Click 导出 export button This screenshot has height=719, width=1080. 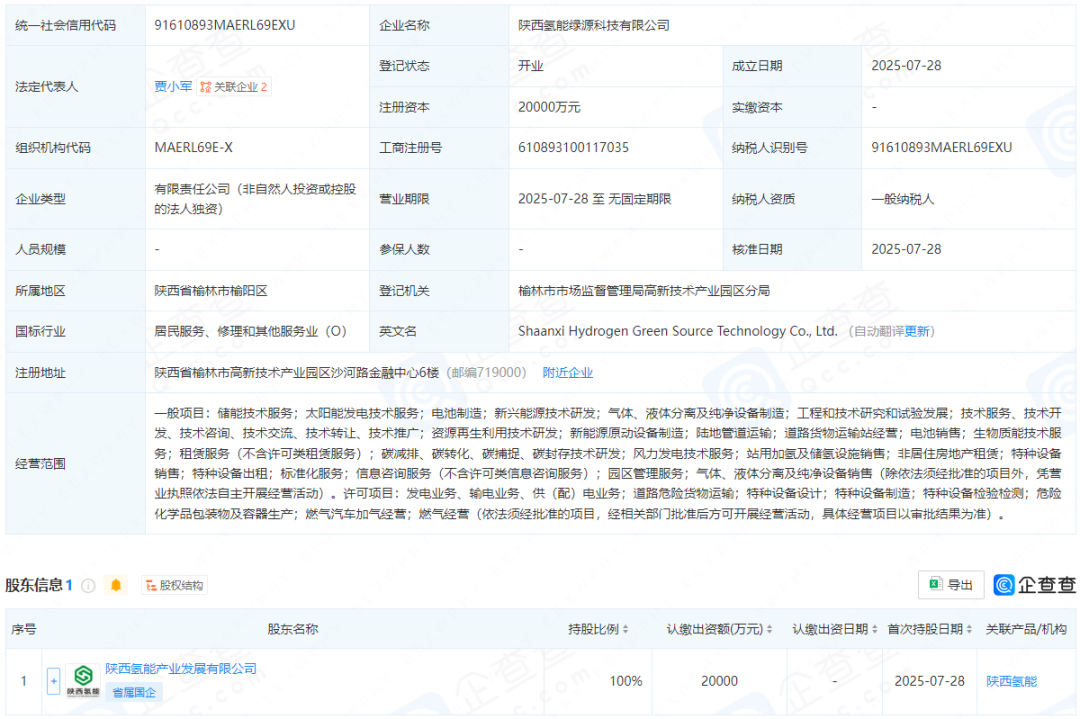[x=951, y=585]
